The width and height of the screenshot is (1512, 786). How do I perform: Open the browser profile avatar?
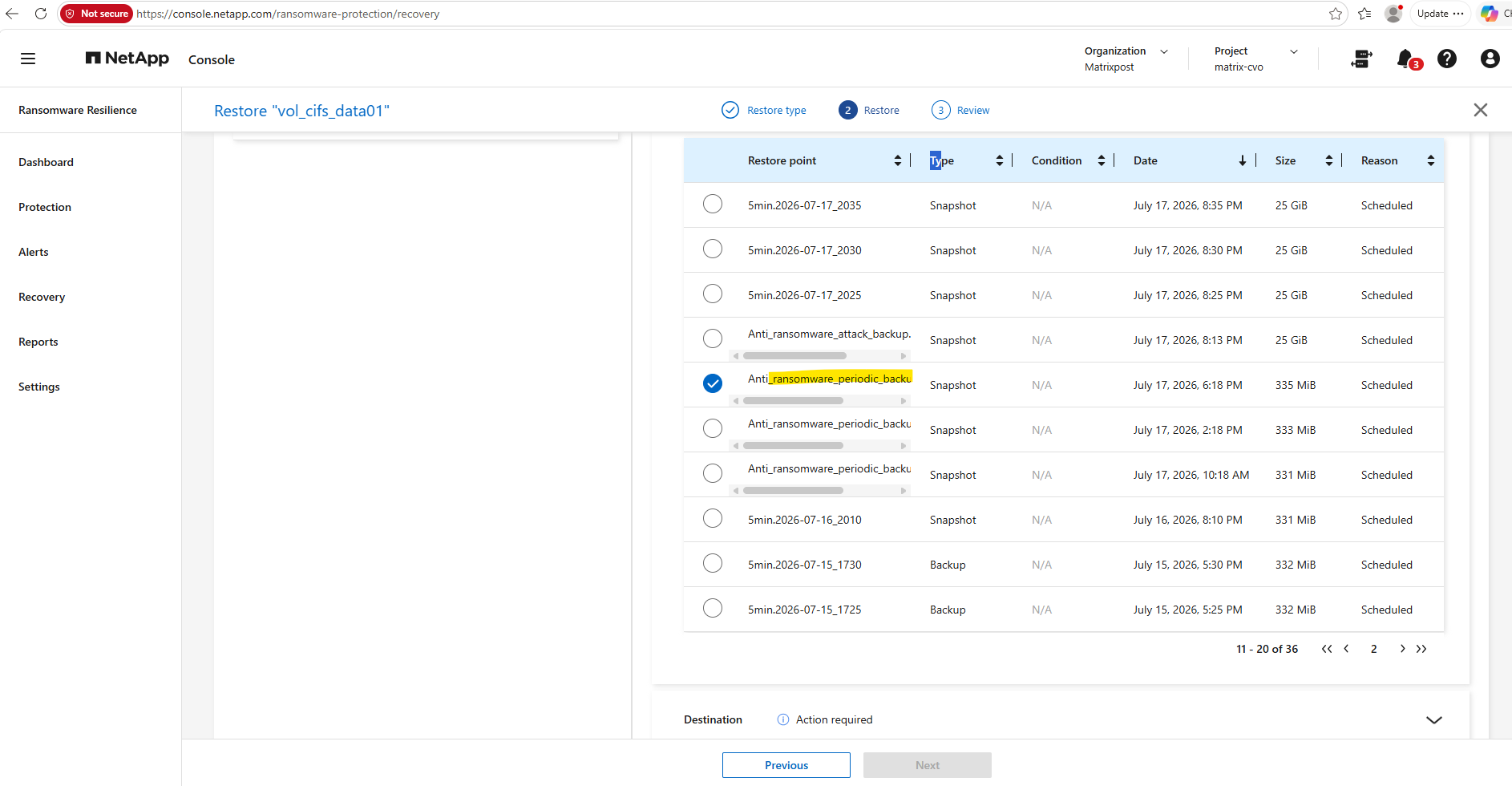[1393, 14]
